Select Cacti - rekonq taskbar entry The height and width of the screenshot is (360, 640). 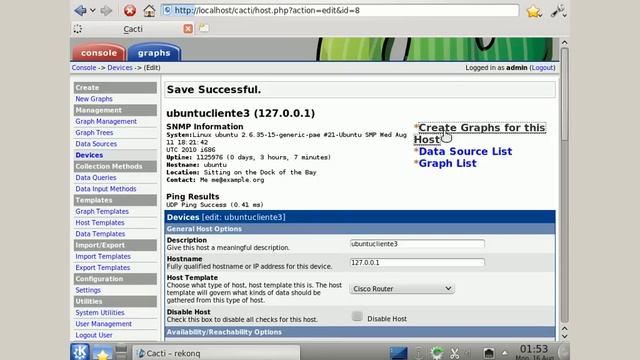click(216, 353)
